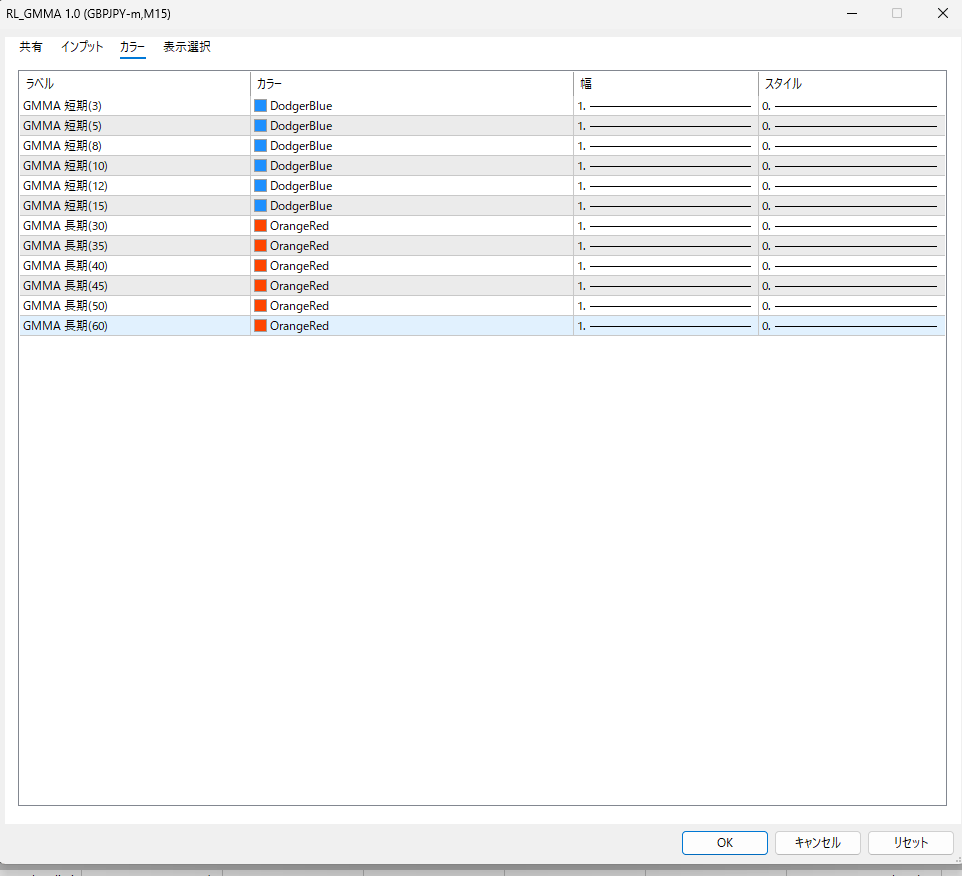Confirm settings with the OK button
Image resolution: width=962 pixels, height=876 pixels.
click(x=725, y=842)
